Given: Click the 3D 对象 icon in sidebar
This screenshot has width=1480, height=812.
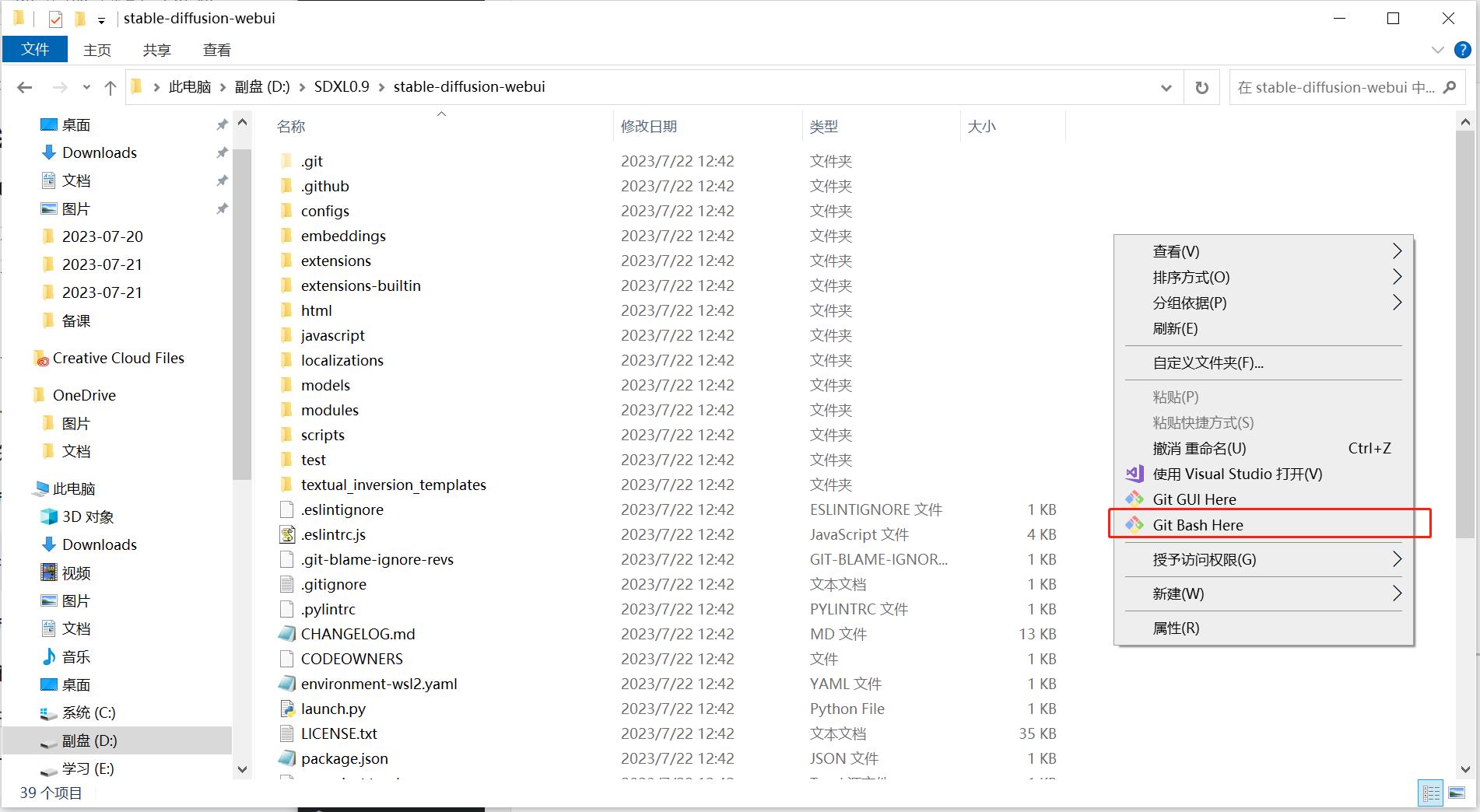Looking at the screenshot, I should pyautogui.click(x=49, y=516).
